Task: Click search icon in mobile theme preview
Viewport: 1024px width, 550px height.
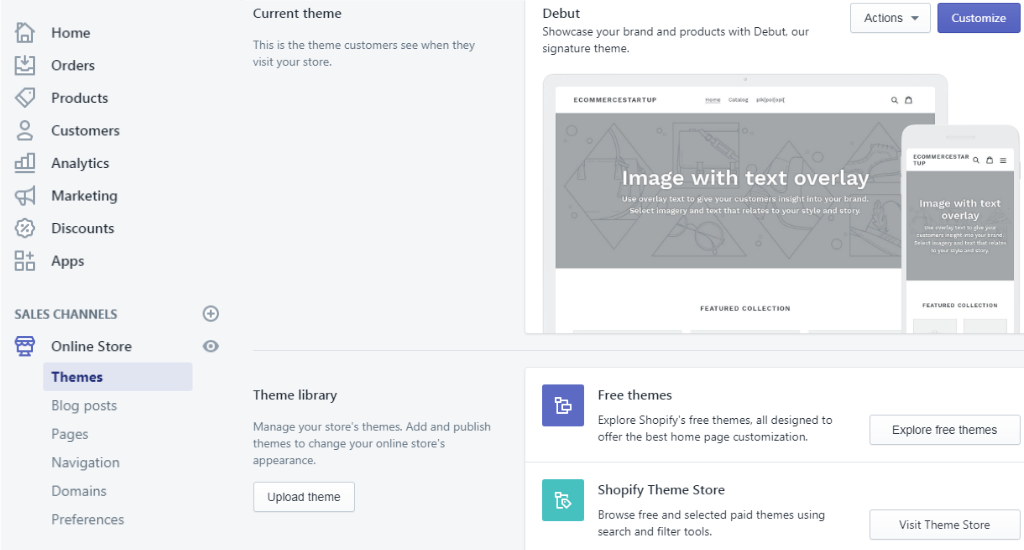Action: click(976, 160)
